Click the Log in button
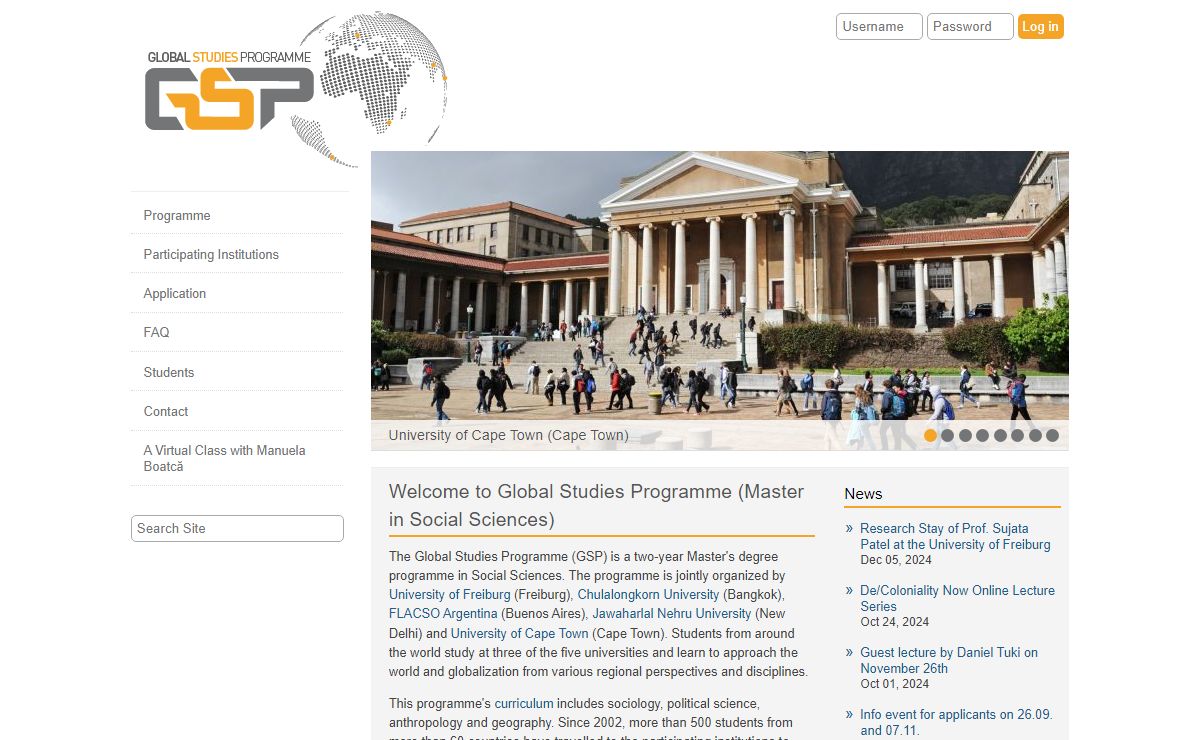Image resolution: width=1200 pixels, height=740 pixels. [x=1040, y=27]
